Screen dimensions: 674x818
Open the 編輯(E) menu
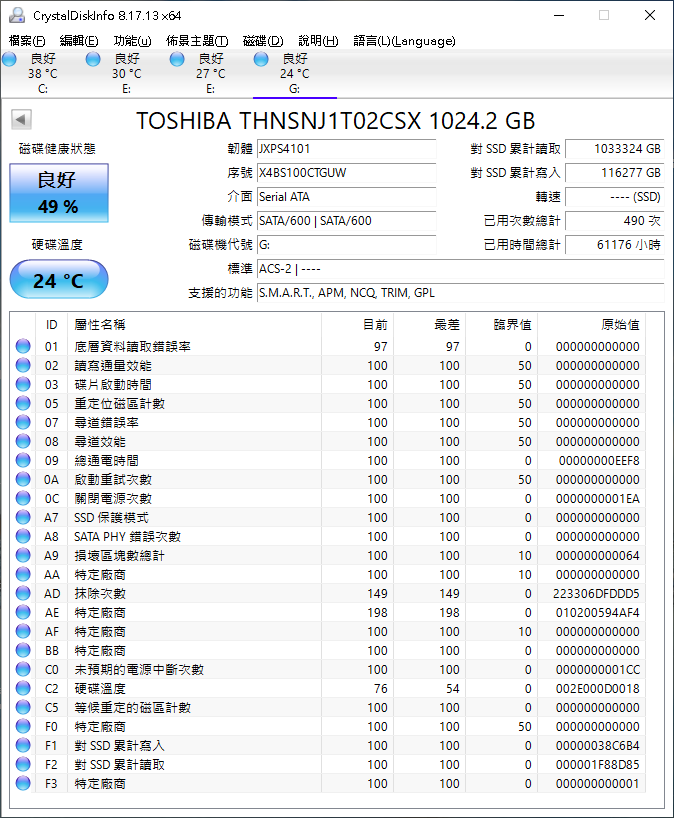click(79, 41)
